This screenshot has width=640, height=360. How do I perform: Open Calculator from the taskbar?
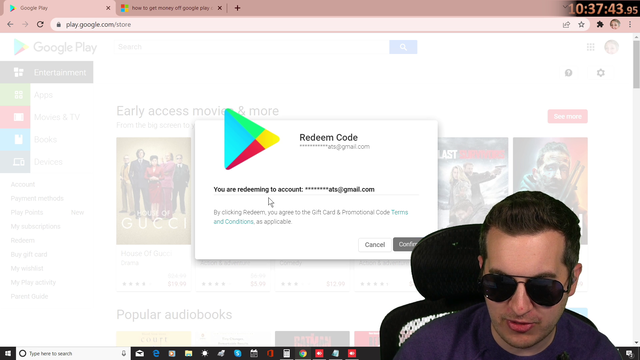click(x=287, y=353)
